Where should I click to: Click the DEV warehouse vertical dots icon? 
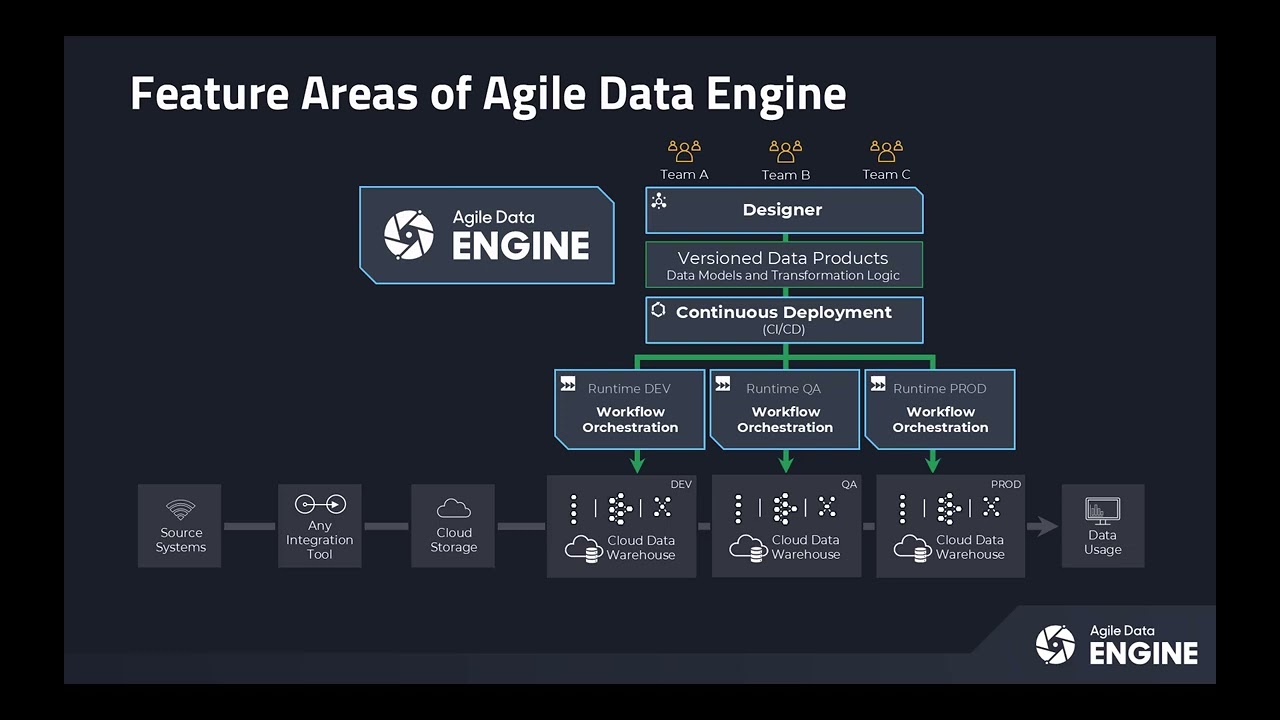574,509
